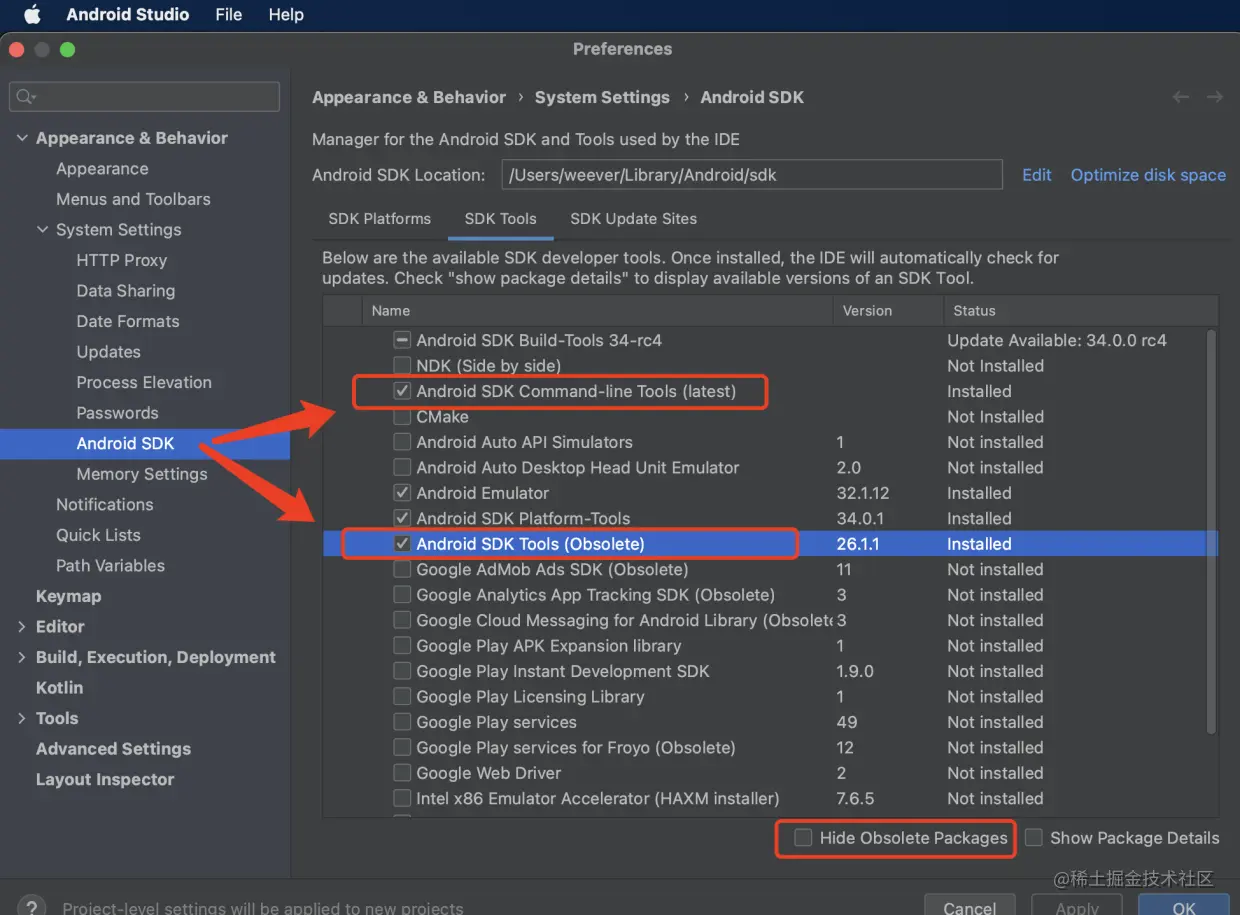Select Quick Lists settings
Image resolution: width=1240 pixels, height=915 pixels.
click(x=98, y=535)
